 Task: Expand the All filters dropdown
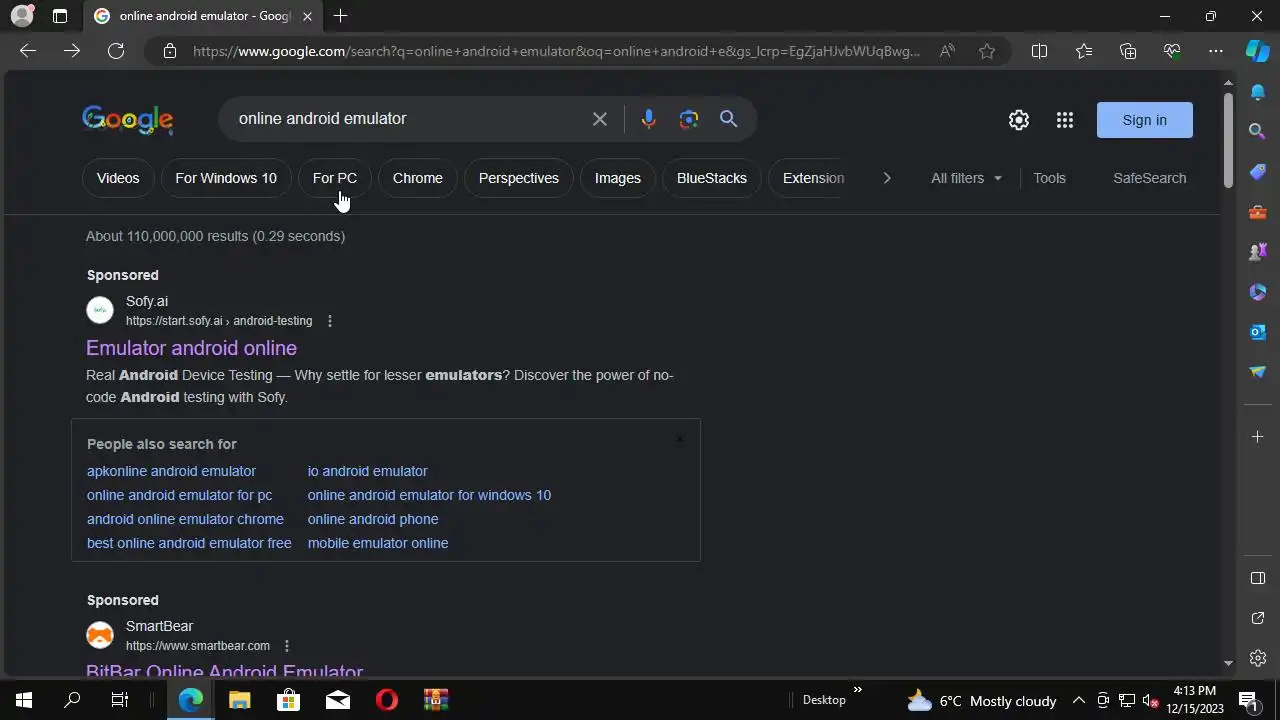(x=966, y=178)
